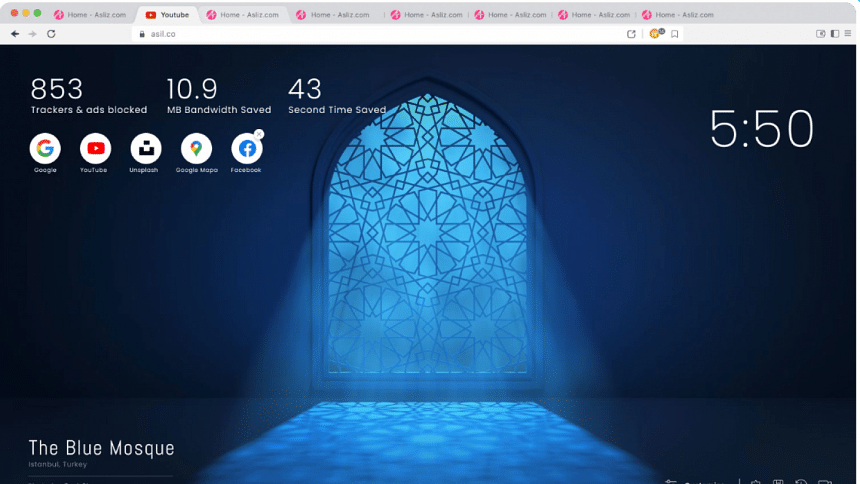860x484 pixels.
Task: Open the Google shortcut
Action: coord(45,149)
